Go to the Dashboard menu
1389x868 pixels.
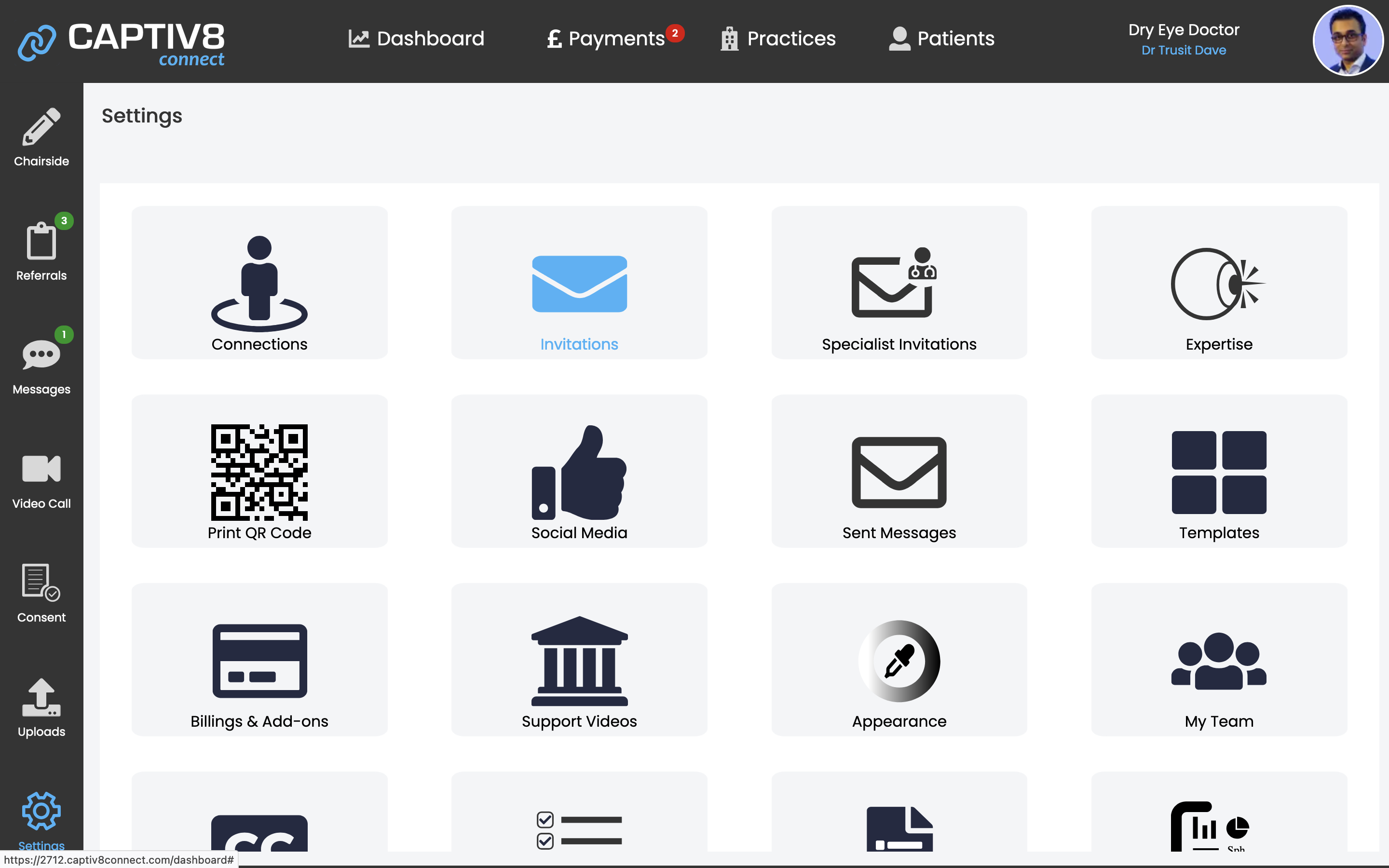pos(417,39)
